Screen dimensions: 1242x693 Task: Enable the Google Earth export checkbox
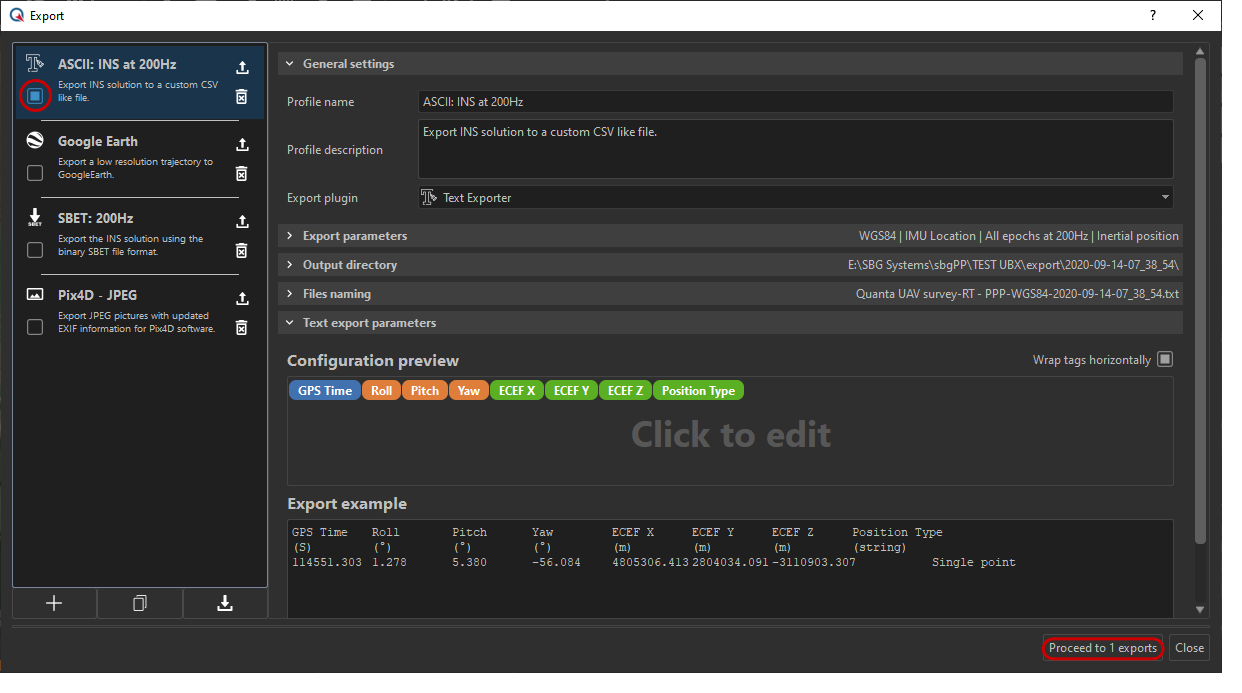pyautogui.click(x=35, y=173)
